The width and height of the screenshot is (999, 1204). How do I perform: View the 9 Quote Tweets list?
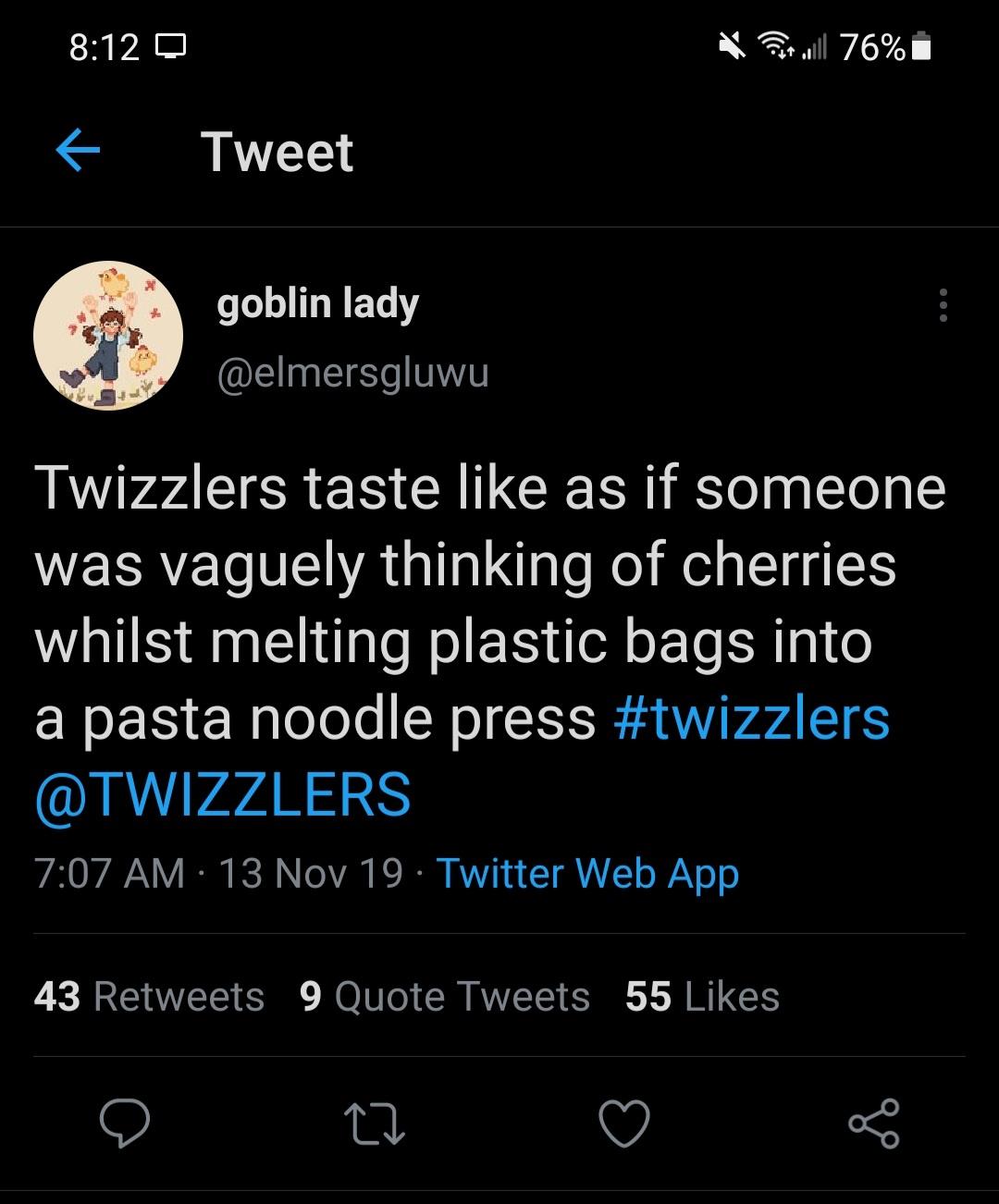(x=445, y=996)
